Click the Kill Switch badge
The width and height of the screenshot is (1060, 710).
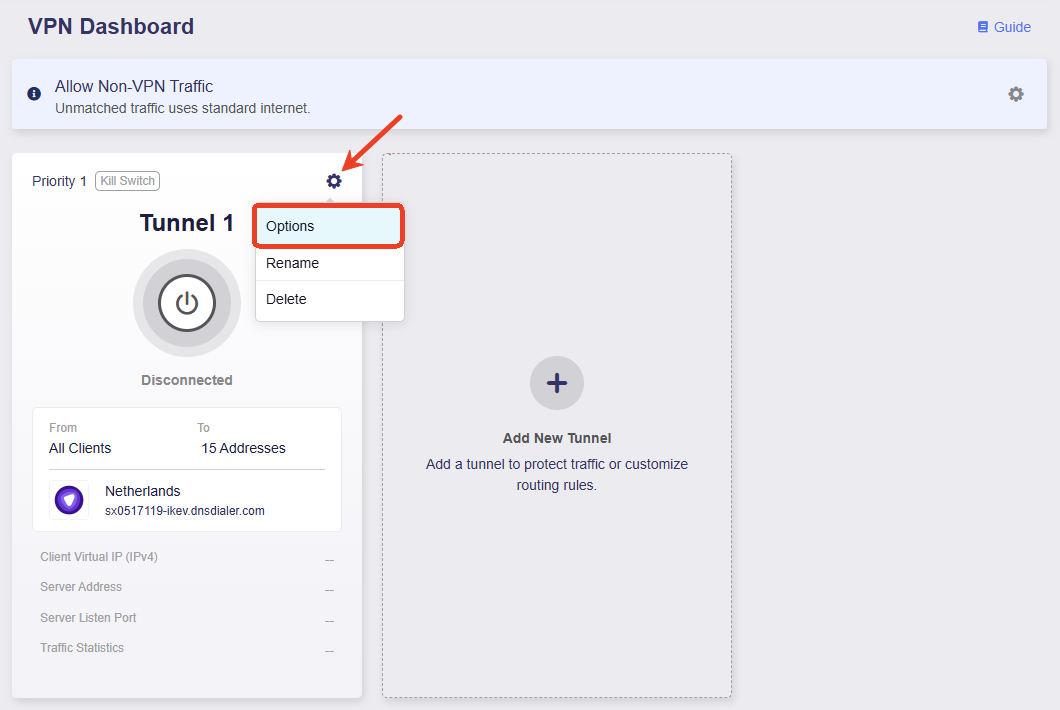pyautogui.click(x=127, y=181)
